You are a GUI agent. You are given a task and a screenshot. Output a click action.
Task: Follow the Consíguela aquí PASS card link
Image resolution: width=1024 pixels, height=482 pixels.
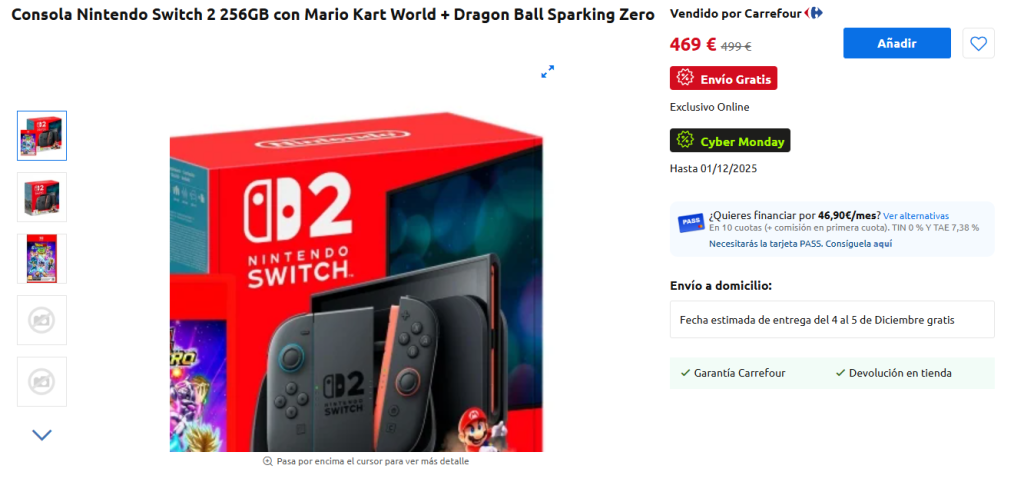(858, 244)
